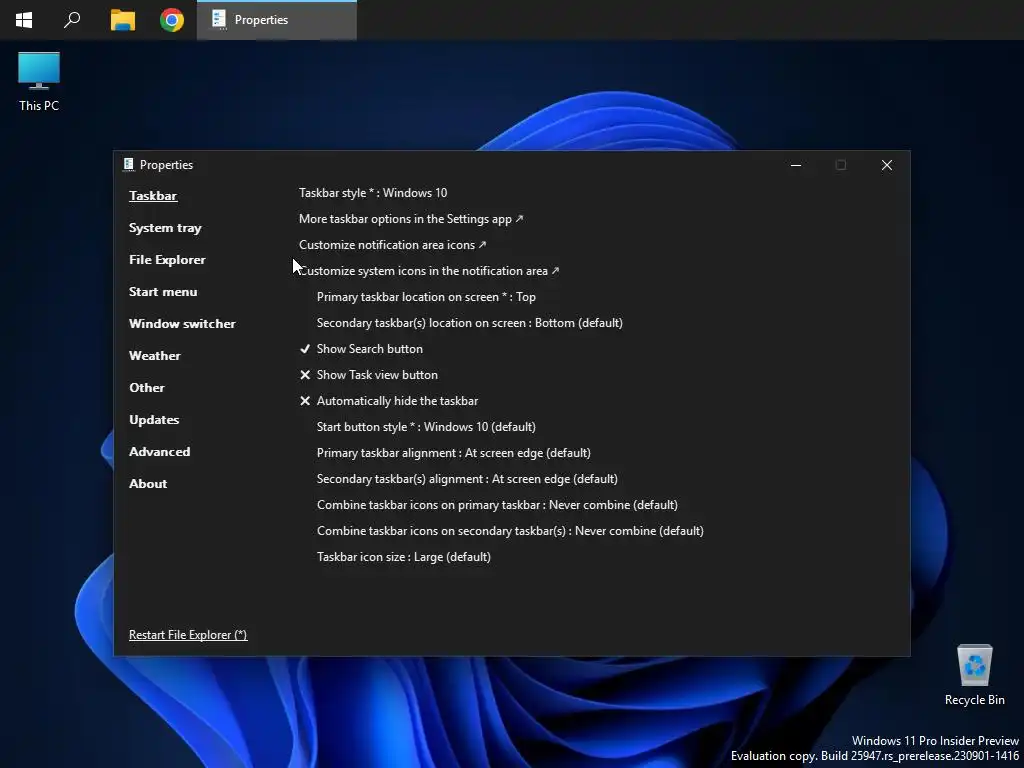Change Combine taskbar icons on primary taskbar
Viewport: 1024px width, 768px height.
(497, 505)
